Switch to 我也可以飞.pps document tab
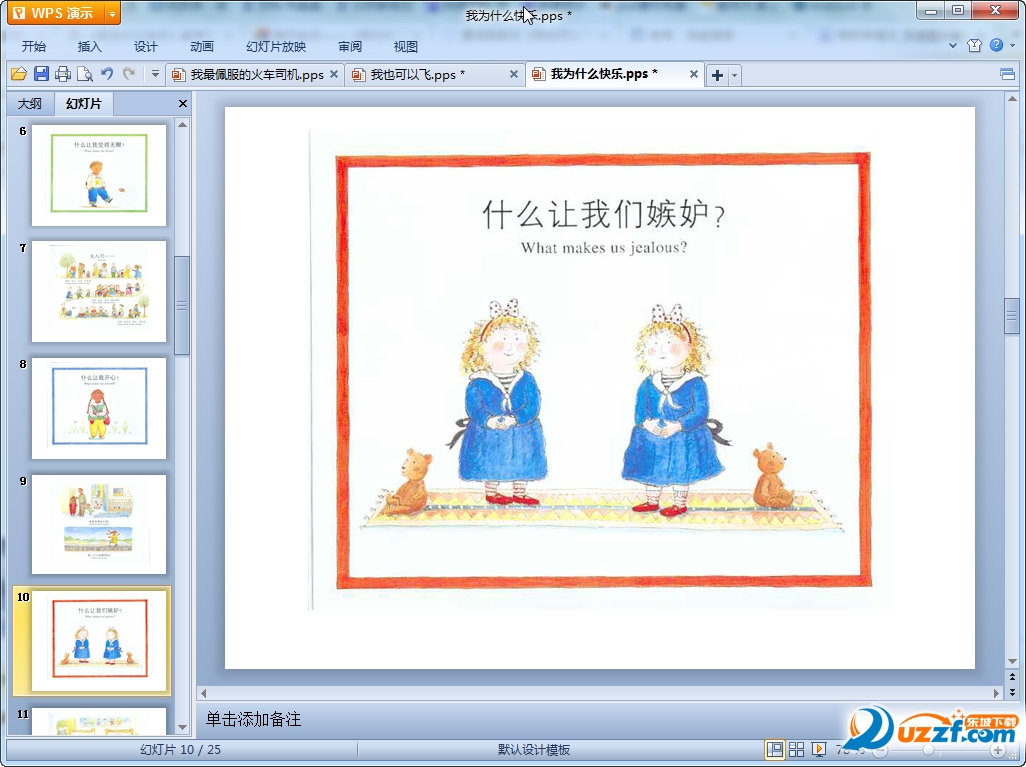1026x767 pixels. pyautogui.click(x=417, y=75)
